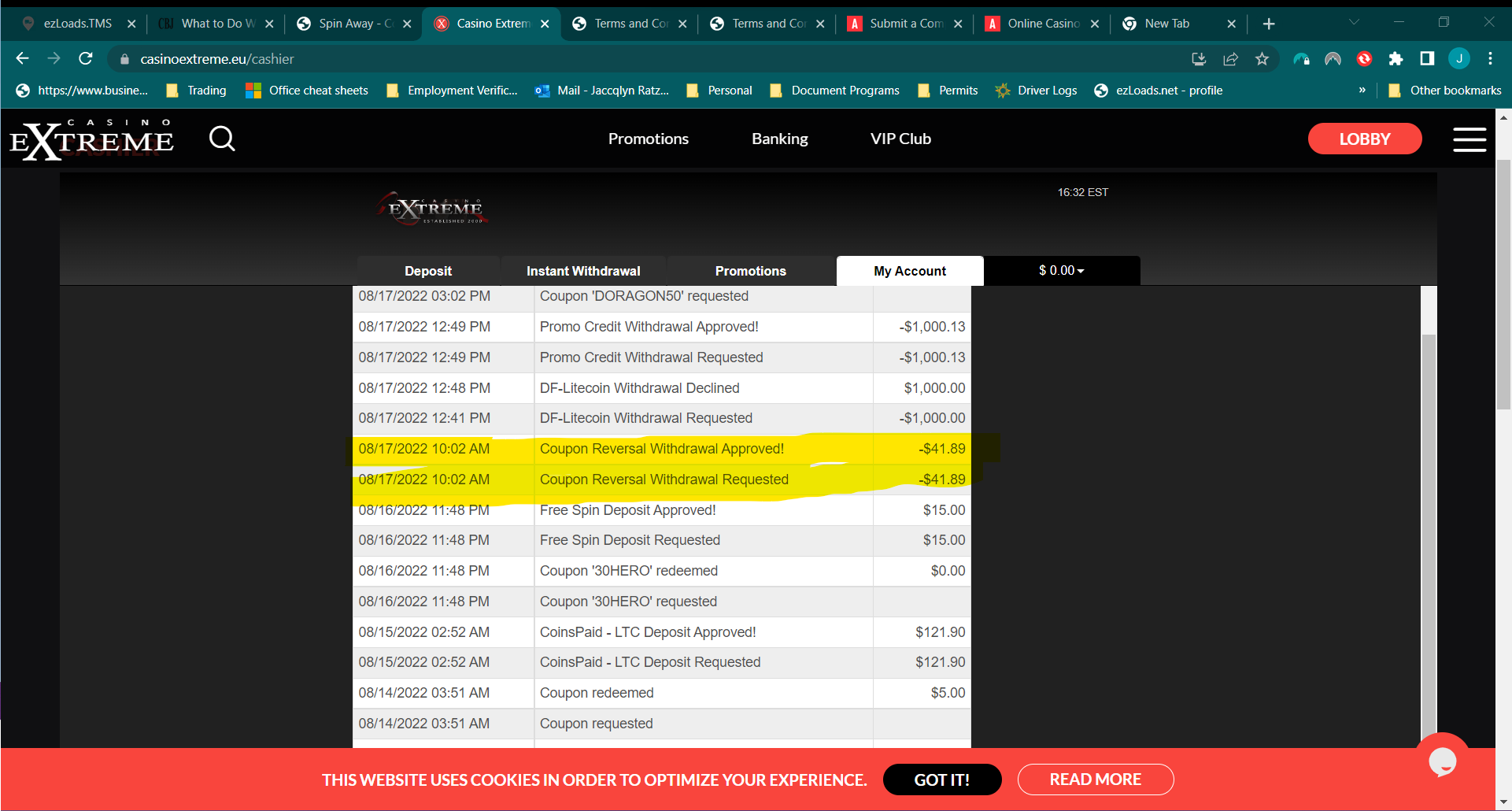The width and height of the screenshot is (1512, 811).
Task: View site info lock icon
Action: [124, 59]
